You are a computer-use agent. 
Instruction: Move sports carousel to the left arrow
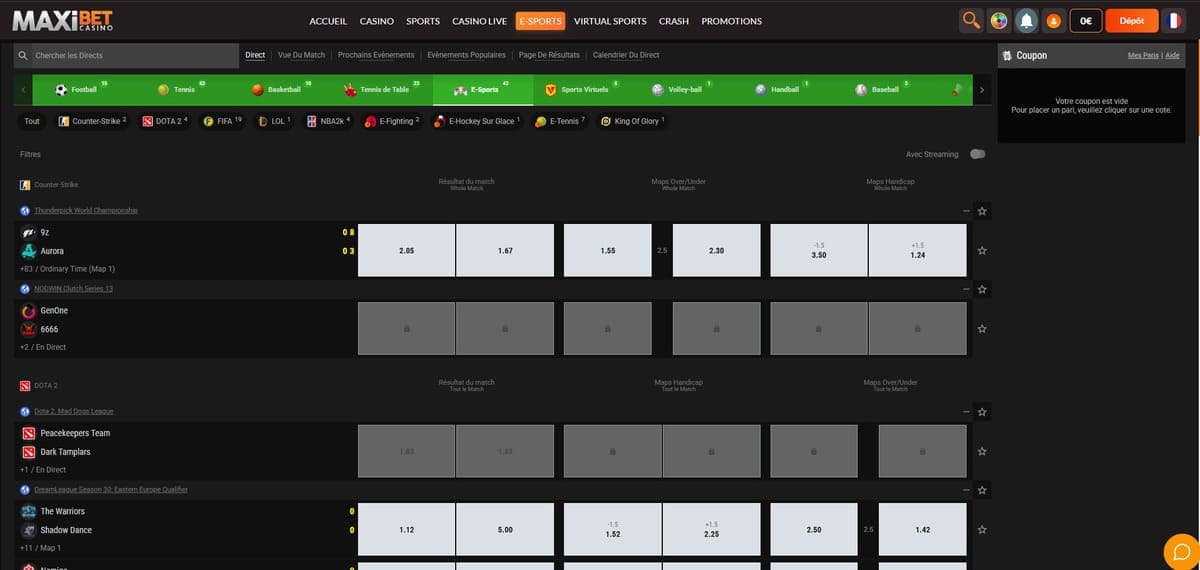click(x=23, y=90)
